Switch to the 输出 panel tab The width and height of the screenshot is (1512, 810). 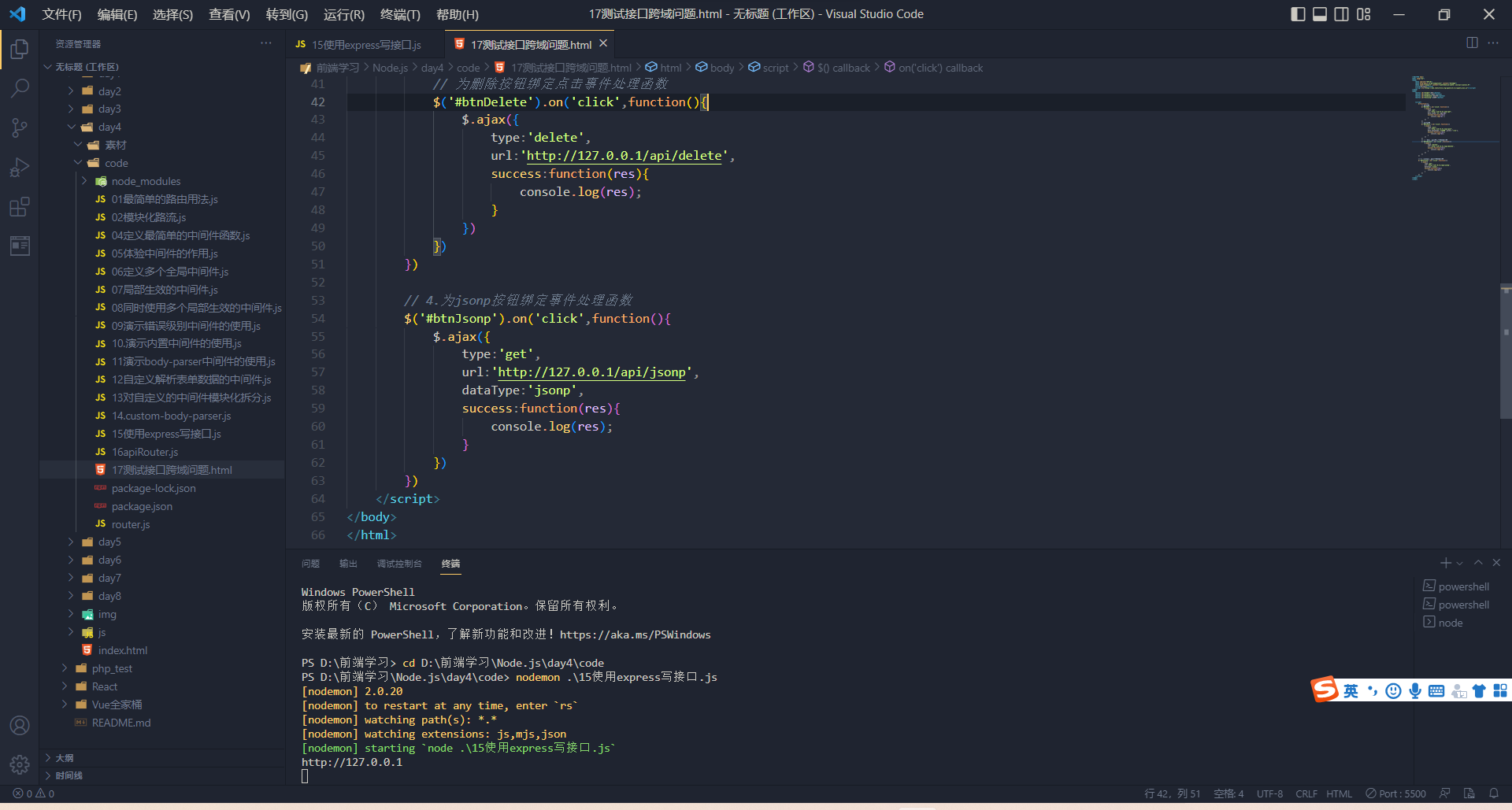349,564
